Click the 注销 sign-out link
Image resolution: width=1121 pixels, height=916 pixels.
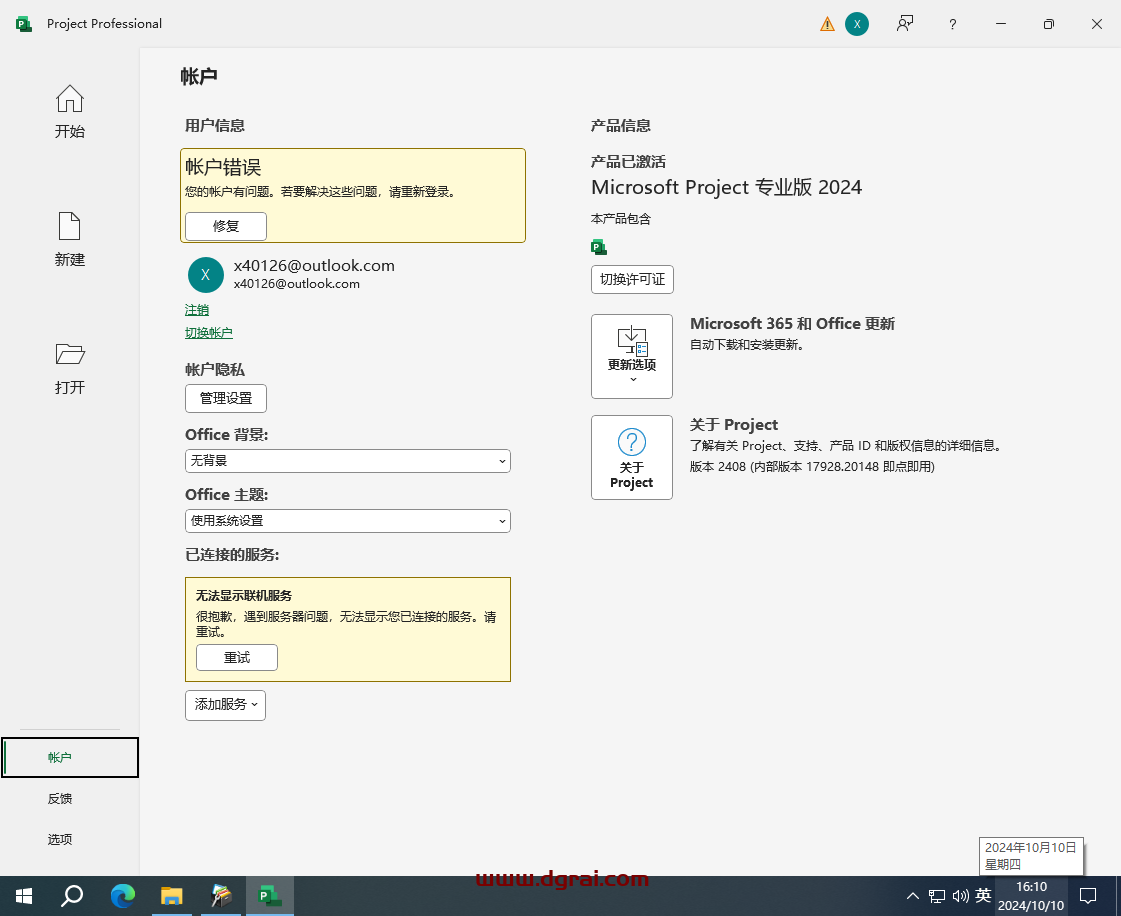[197, 310]
